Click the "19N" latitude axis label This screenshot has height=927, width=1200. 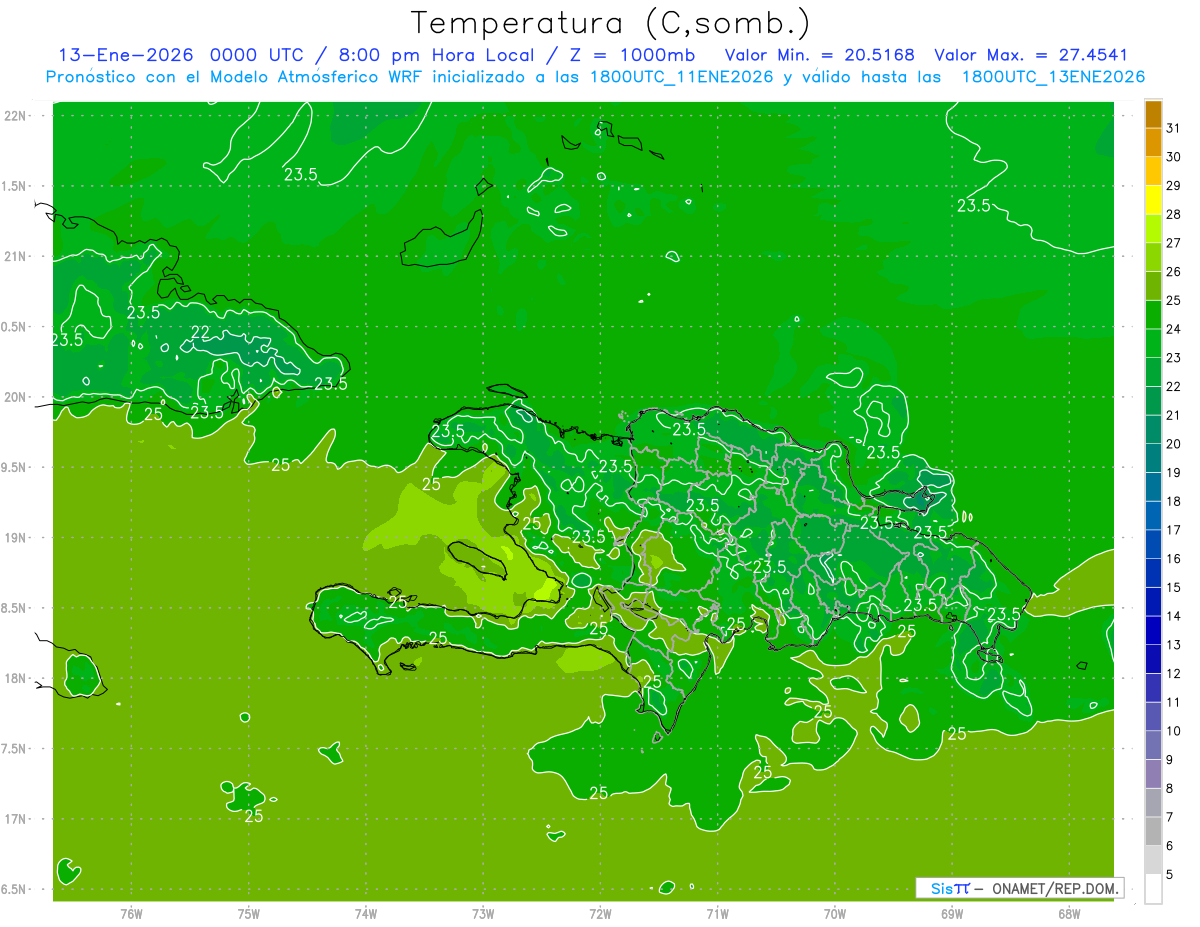tap(15, 538)
